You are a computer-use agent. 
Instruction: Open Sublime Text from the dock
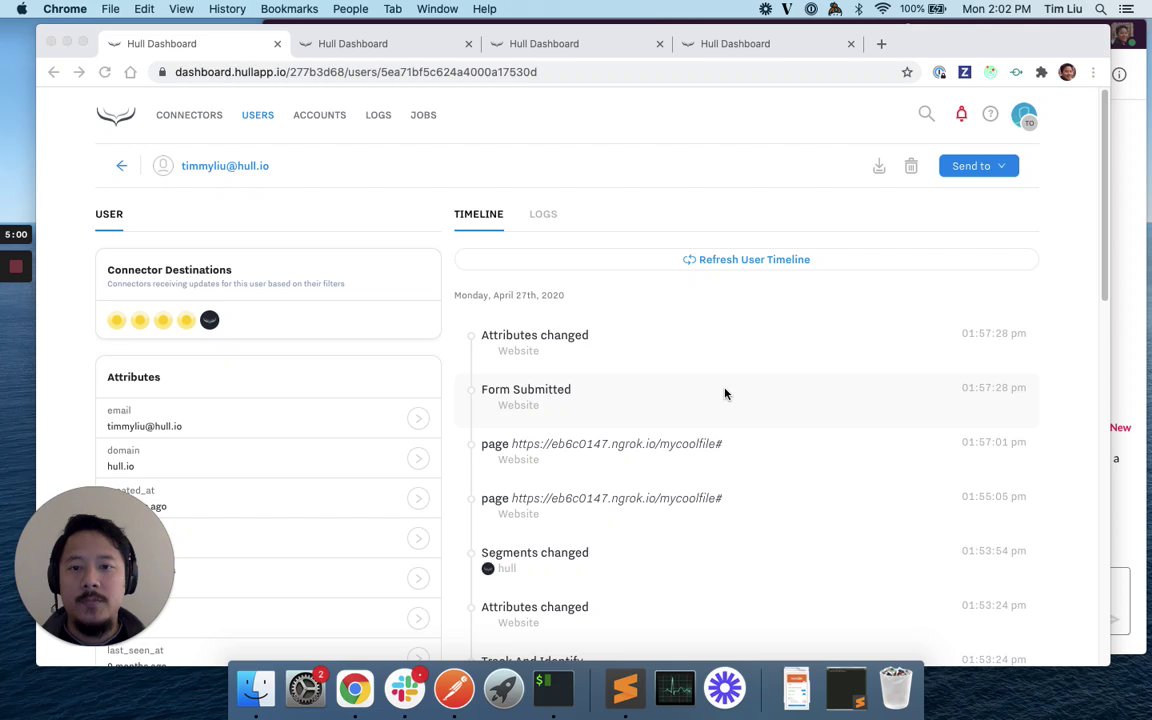coord(625,688)
